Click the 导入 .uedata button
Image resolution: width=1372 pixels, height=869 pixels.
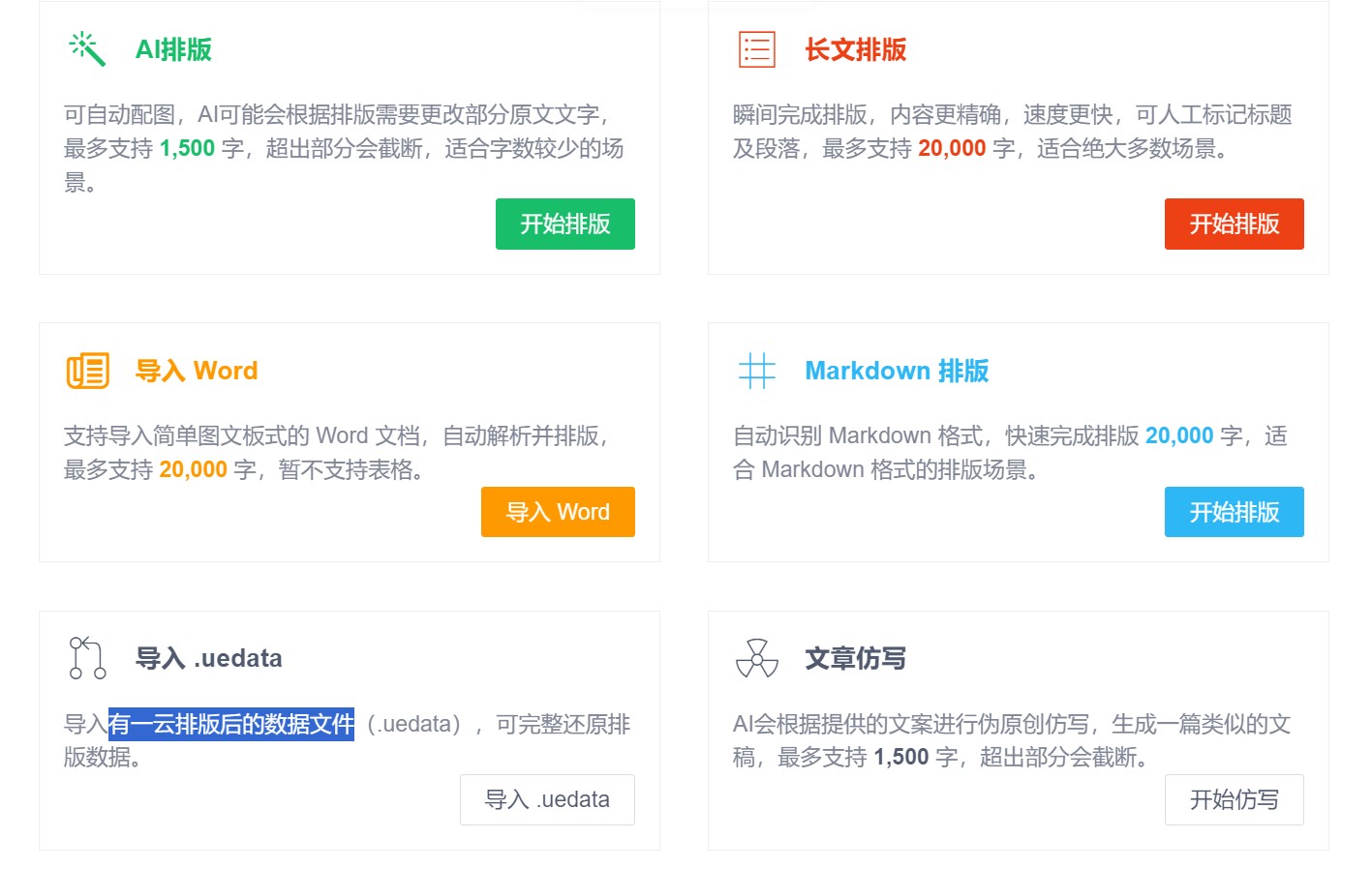547,799
